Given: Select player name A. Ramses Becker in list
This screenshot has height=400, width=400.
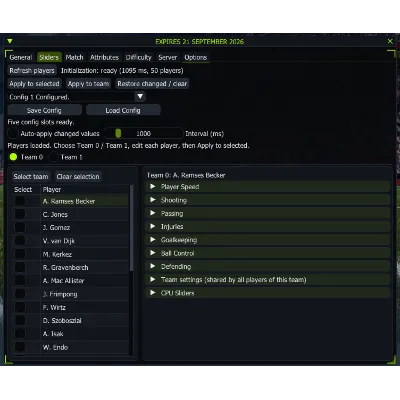Looking at the screenshot, I should point(69,201).
